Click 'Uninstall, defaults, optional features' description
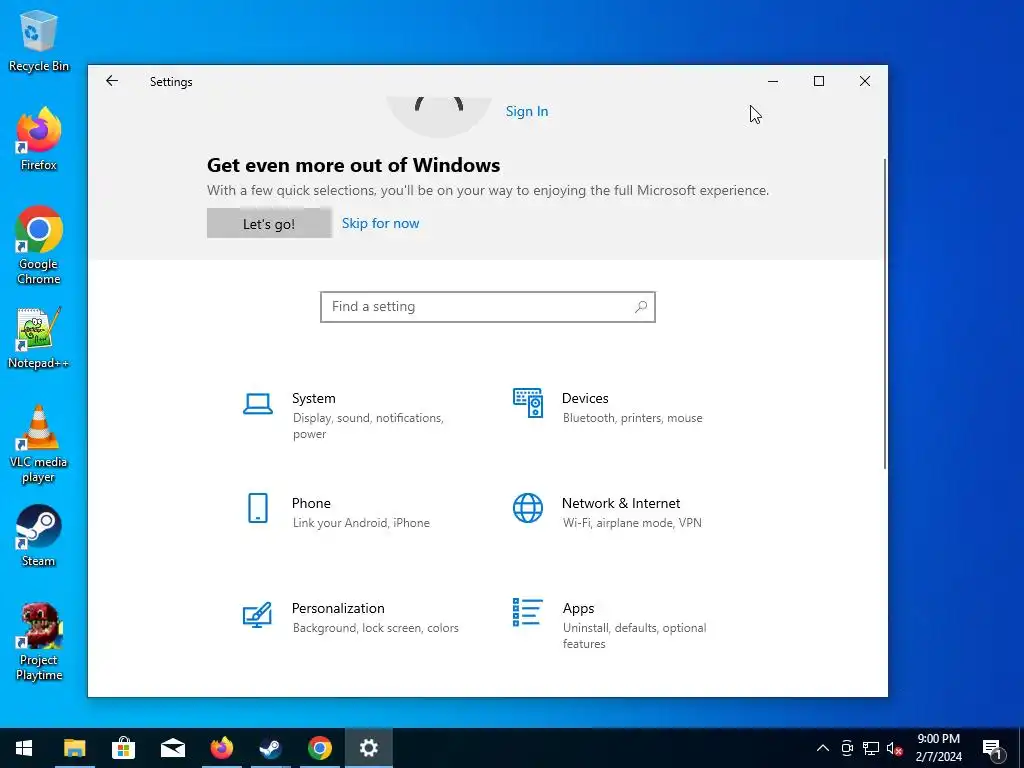1024x768 pixels. pos(634,635)
